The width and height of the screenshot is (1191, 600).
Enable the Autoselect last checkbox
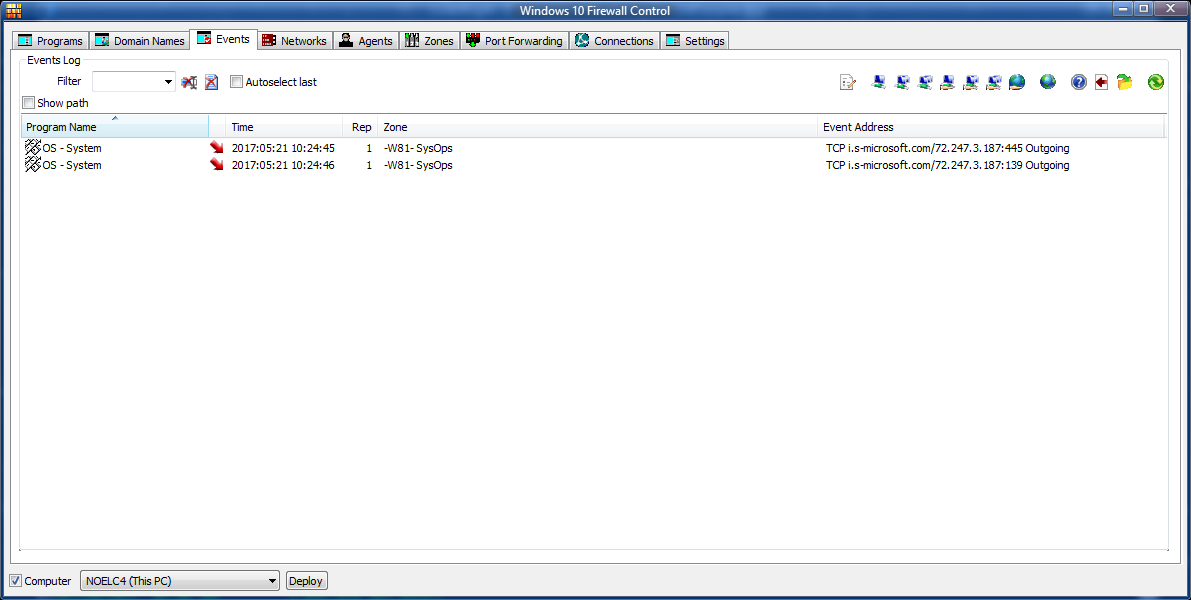pyautogui.click(x=237, y=82)
